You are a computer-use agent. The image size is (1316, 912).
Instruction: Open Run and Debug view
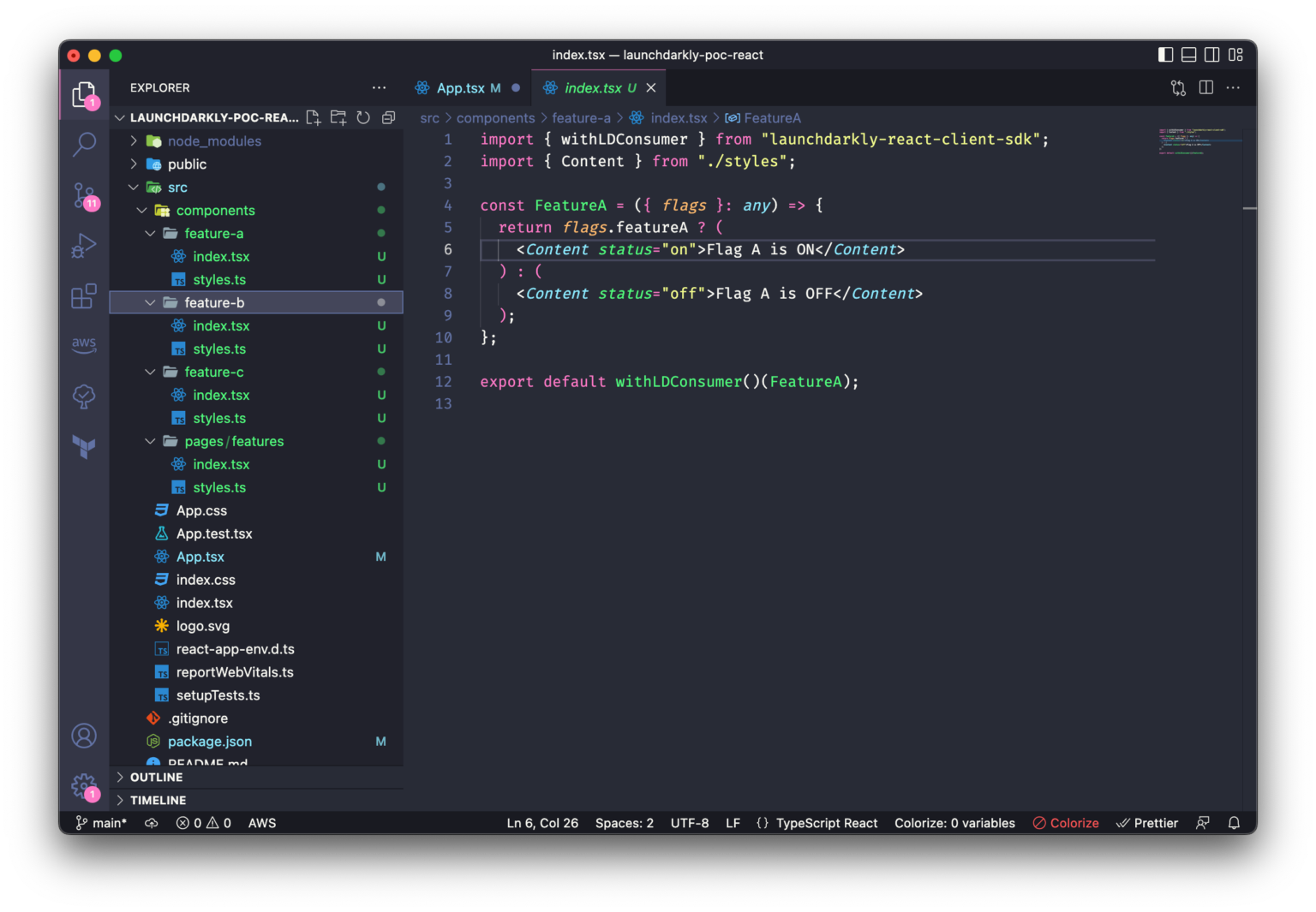tap(84, 247)
